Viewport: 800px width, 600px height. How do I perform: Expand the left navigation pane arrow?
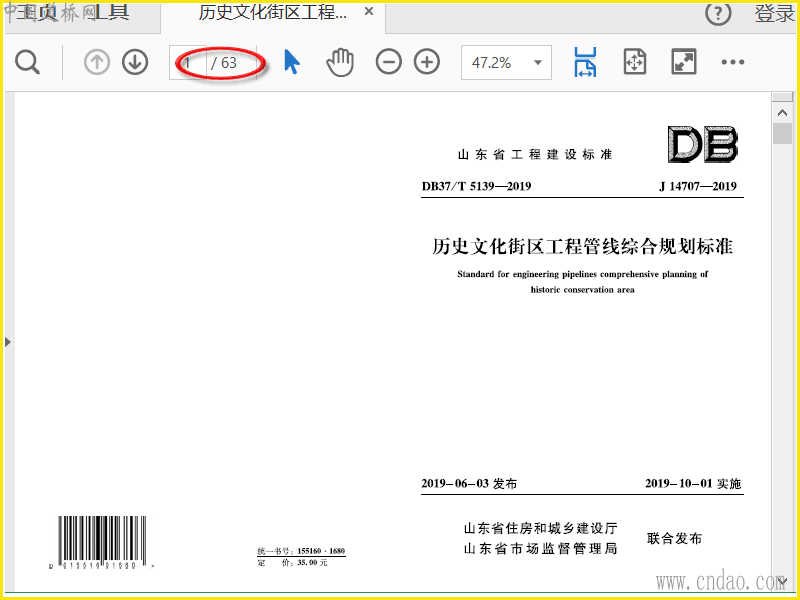click(x=8, y=341)
